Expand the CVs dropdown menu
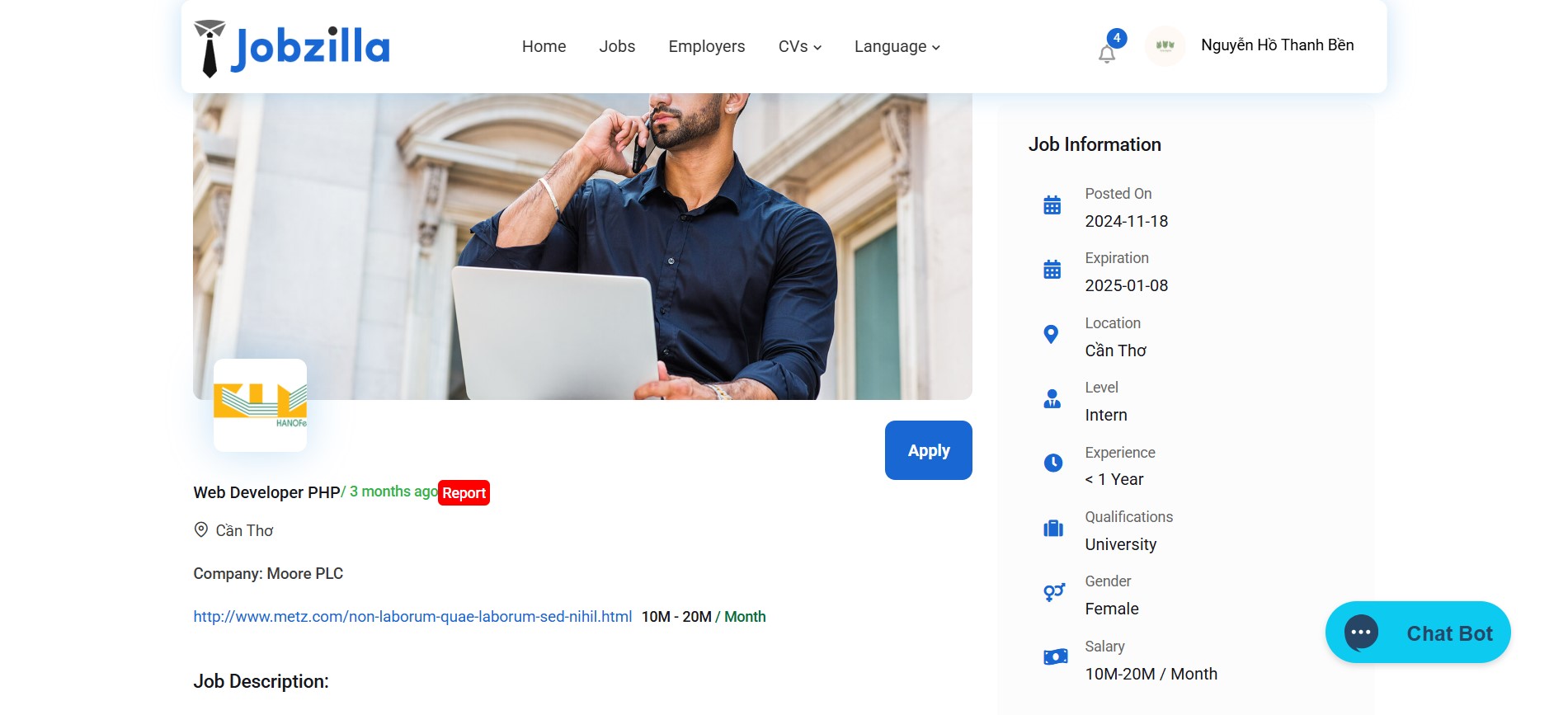Screen dimensions: 1568x715 pos(800,47)
